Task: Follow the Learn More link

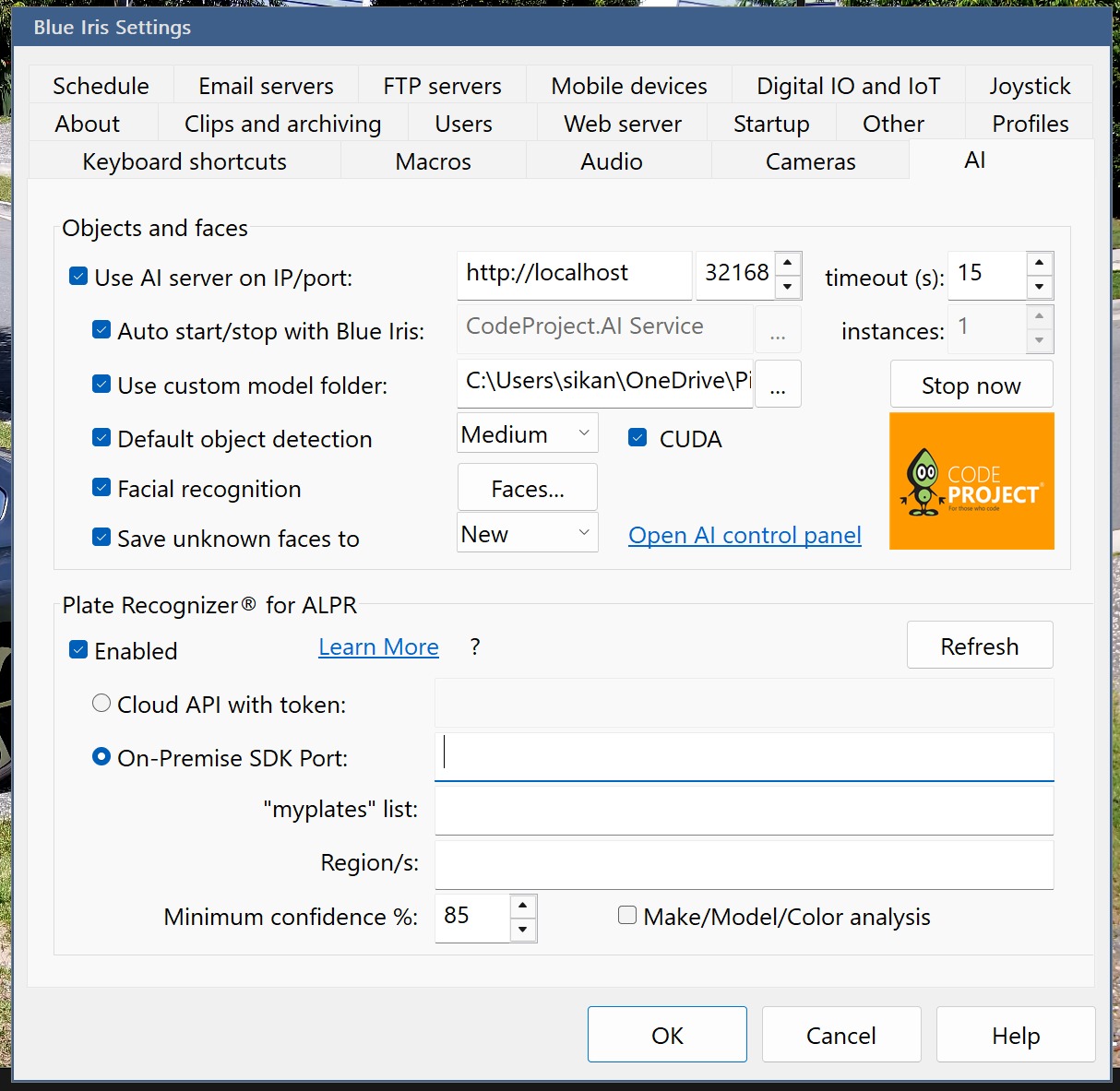Action: coord(378,646)
